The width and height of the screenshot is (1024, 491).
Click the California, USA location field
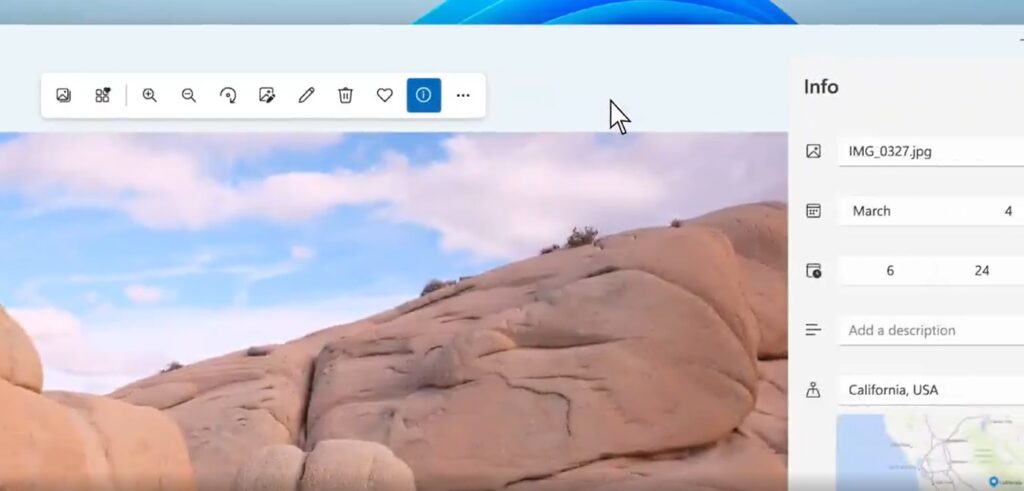pyautogui.click(x=931, y=390)
